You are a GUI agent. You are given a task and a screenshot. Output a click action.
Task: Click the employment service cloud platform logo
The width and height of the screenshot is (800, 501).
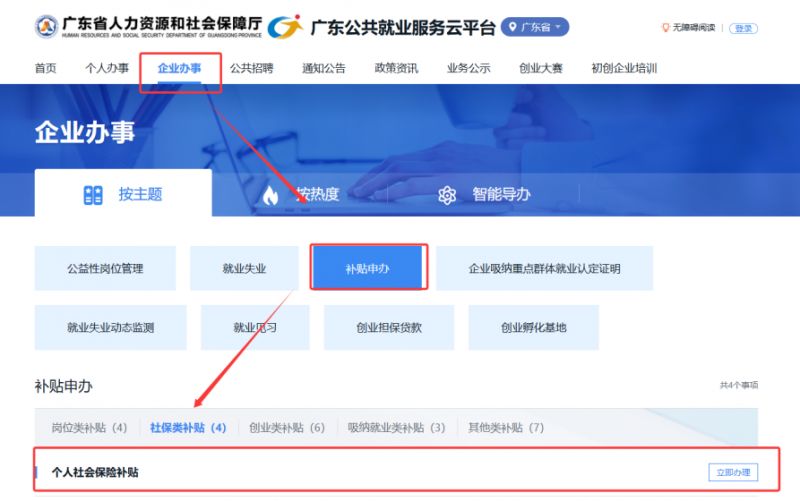click(x=285, y=27)
